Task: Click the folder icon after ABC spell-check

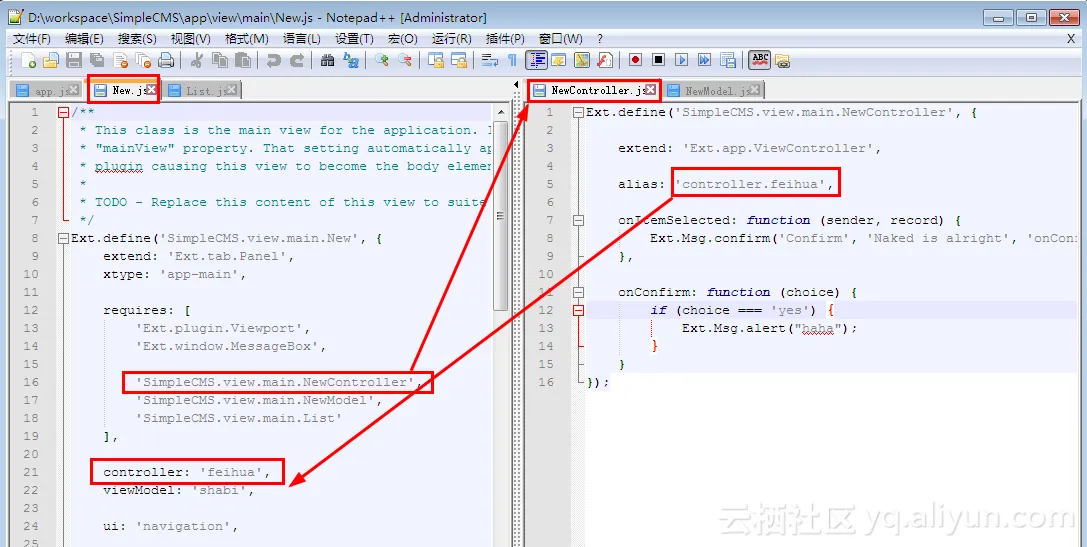Action: [783, 61]
